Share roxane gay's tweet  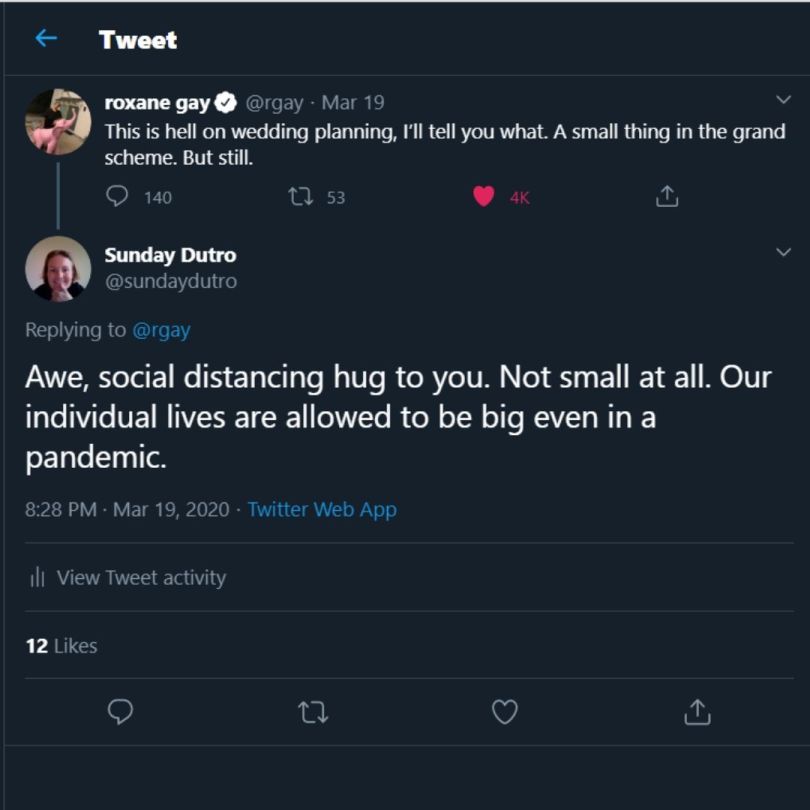click(667, 197)
